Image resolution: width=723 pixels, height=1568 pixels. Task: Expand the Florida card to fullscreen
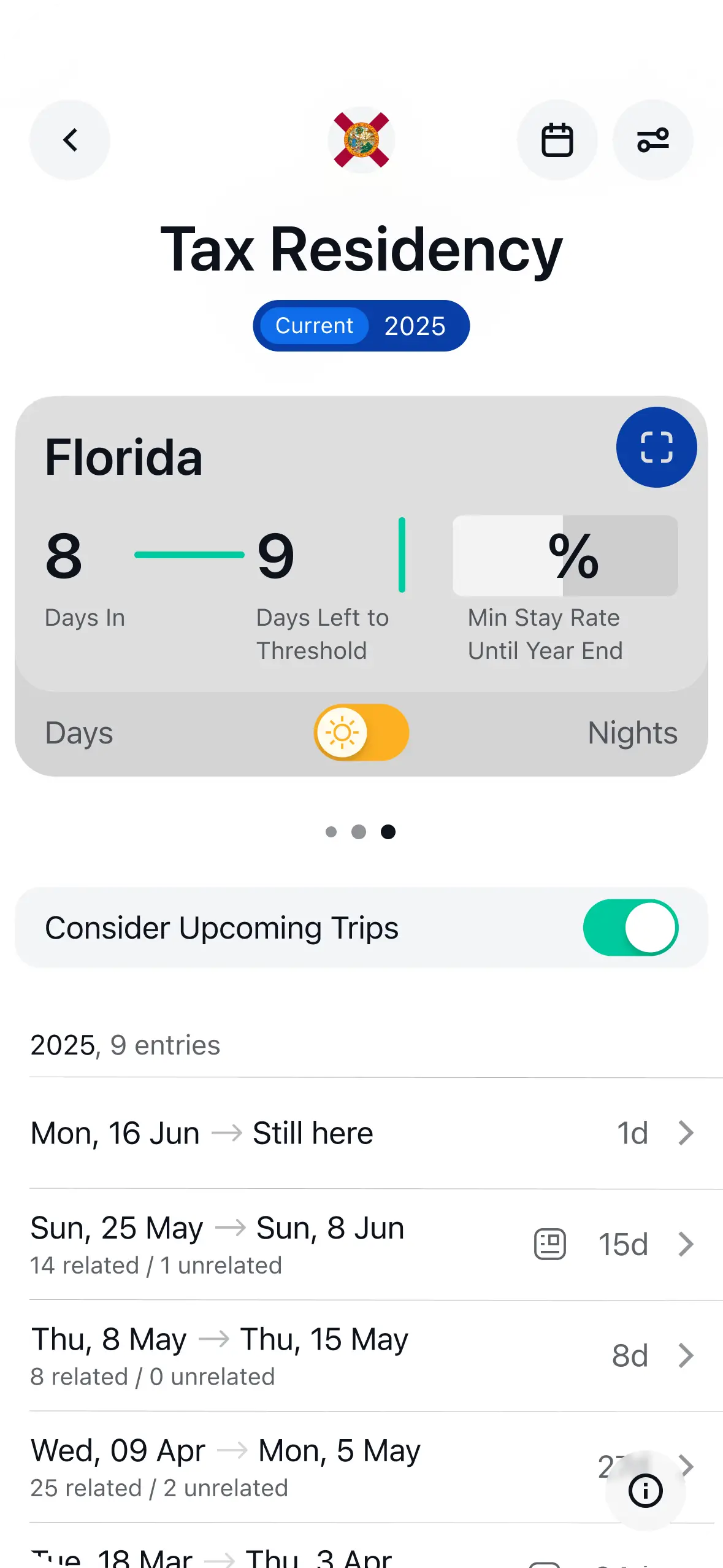pyautogui.click(x=656, y=447)
